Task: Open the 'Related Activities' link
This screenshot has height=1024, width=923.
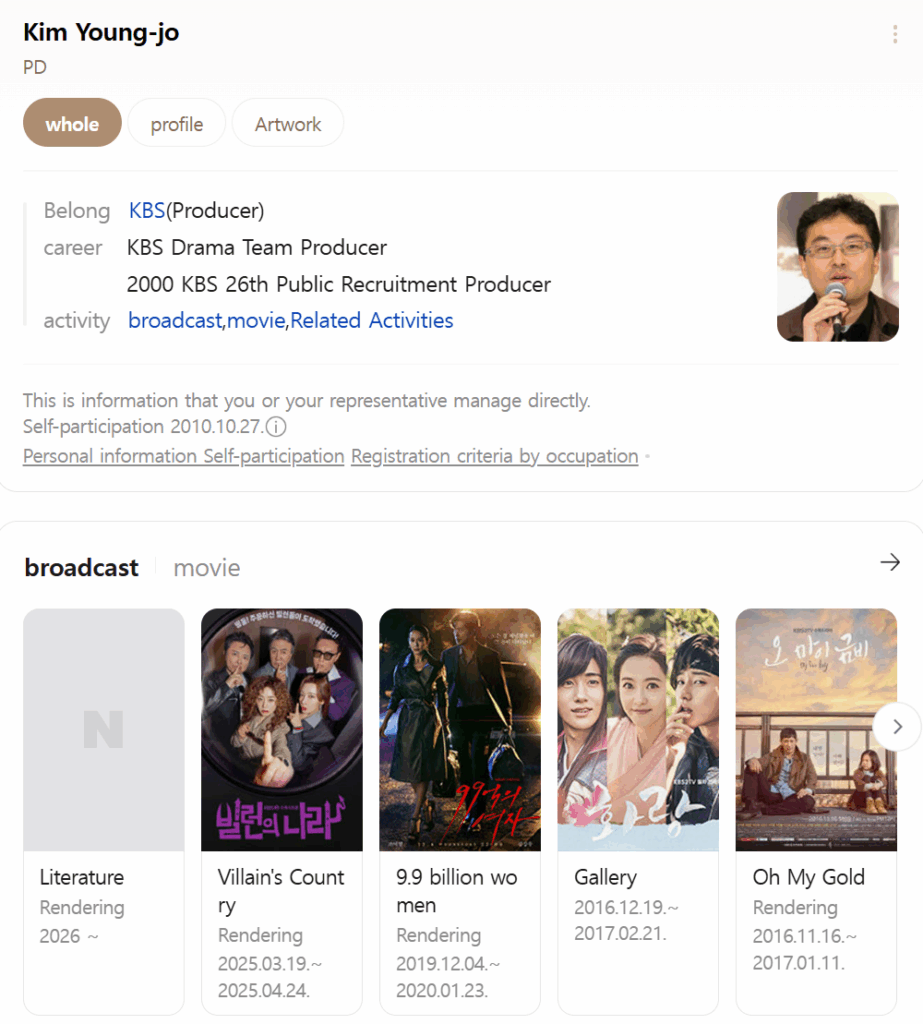Action: 372,321
